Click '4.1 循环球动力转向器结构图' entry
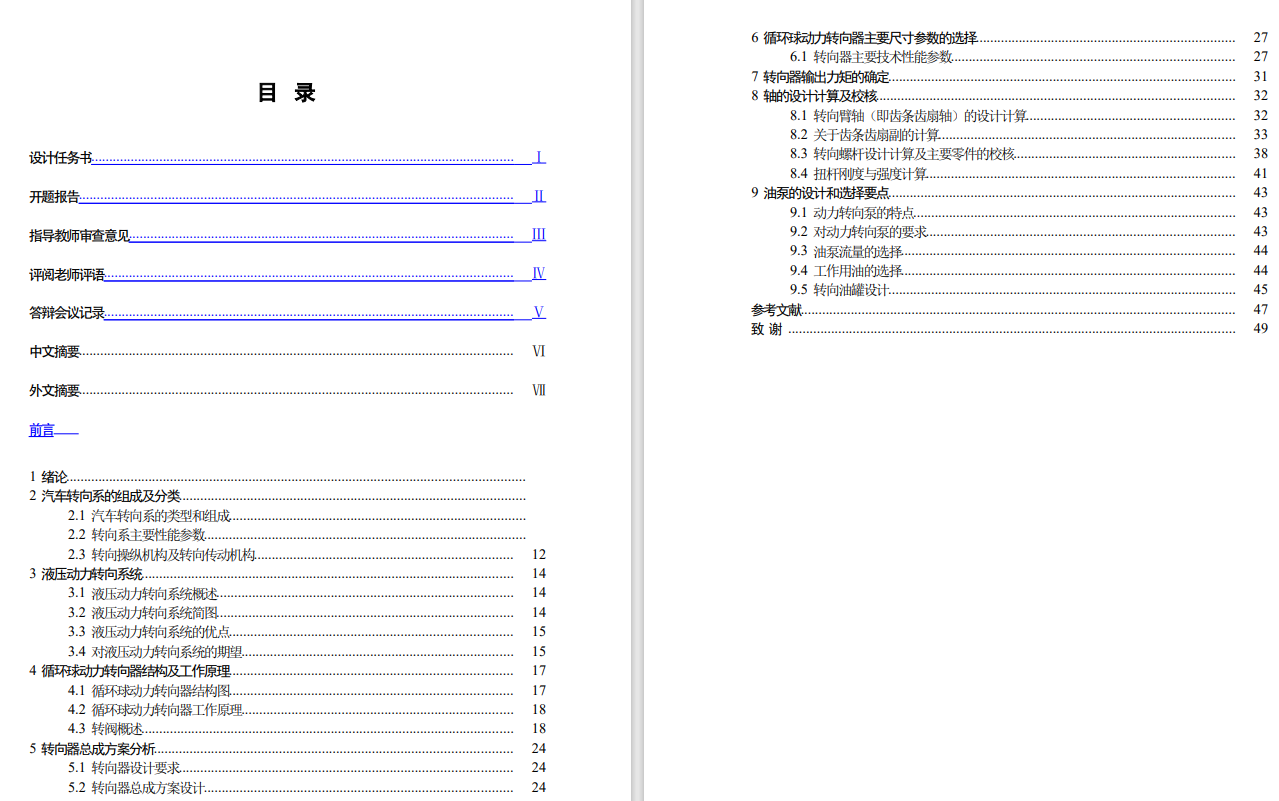This screenshot has height=801, width=1279. click(x=307, y=690)
